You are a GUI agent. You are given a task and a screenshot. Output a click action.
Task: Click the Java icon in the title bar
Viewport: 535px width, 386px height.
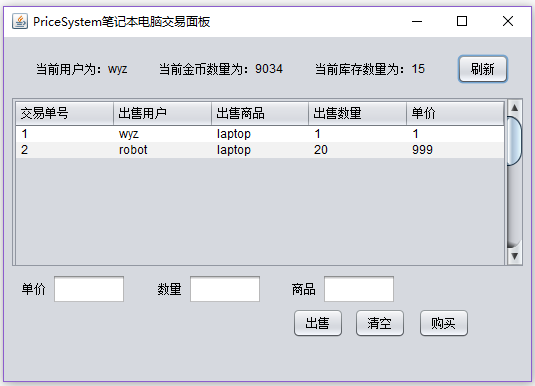click(20, 22)
